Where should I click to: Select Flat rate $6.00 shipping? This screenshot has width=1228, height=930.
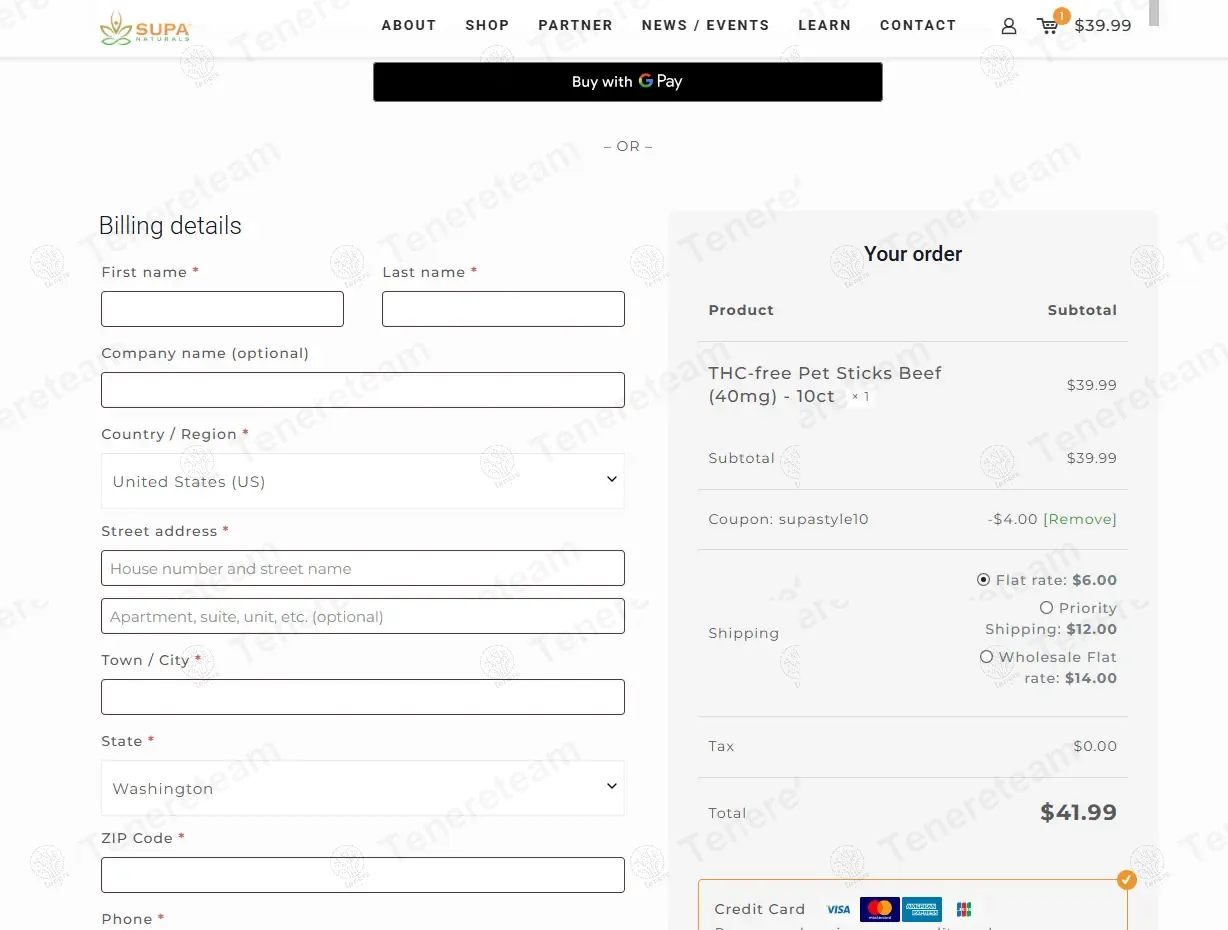984,580
